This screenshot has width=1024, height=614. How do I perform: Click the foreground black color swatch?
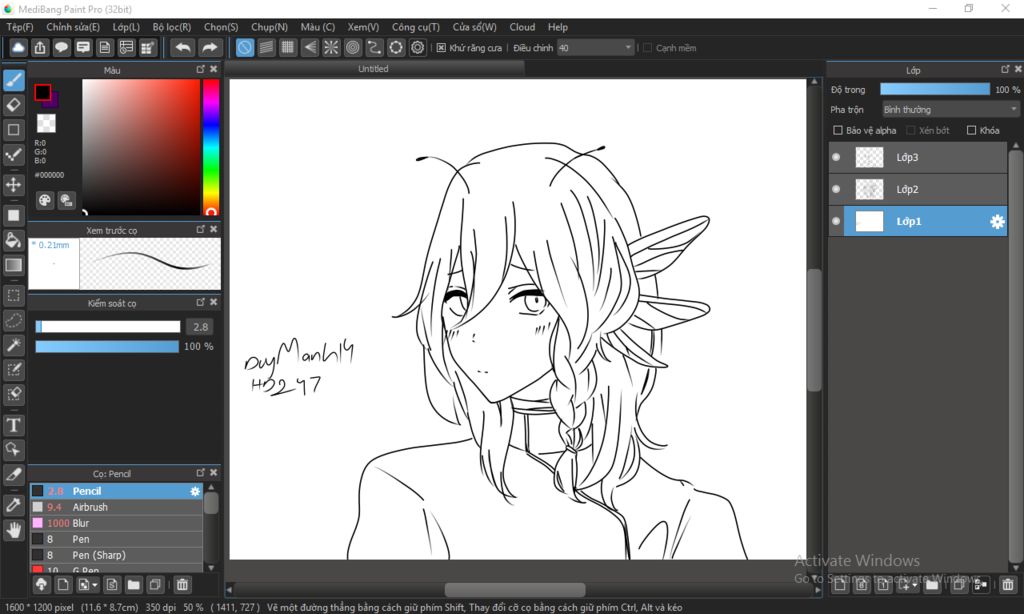point(42,93)
